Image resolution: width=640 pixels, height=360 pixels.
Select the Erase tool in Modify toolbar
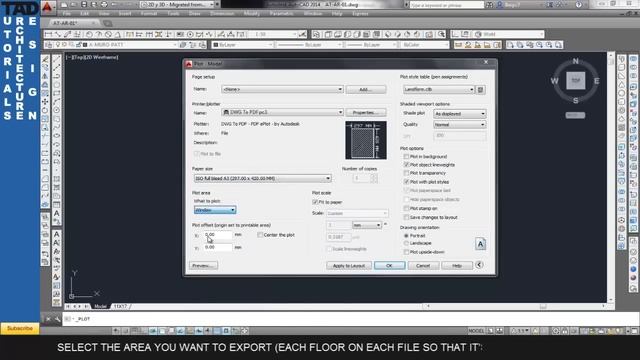(x=45, y=60)
